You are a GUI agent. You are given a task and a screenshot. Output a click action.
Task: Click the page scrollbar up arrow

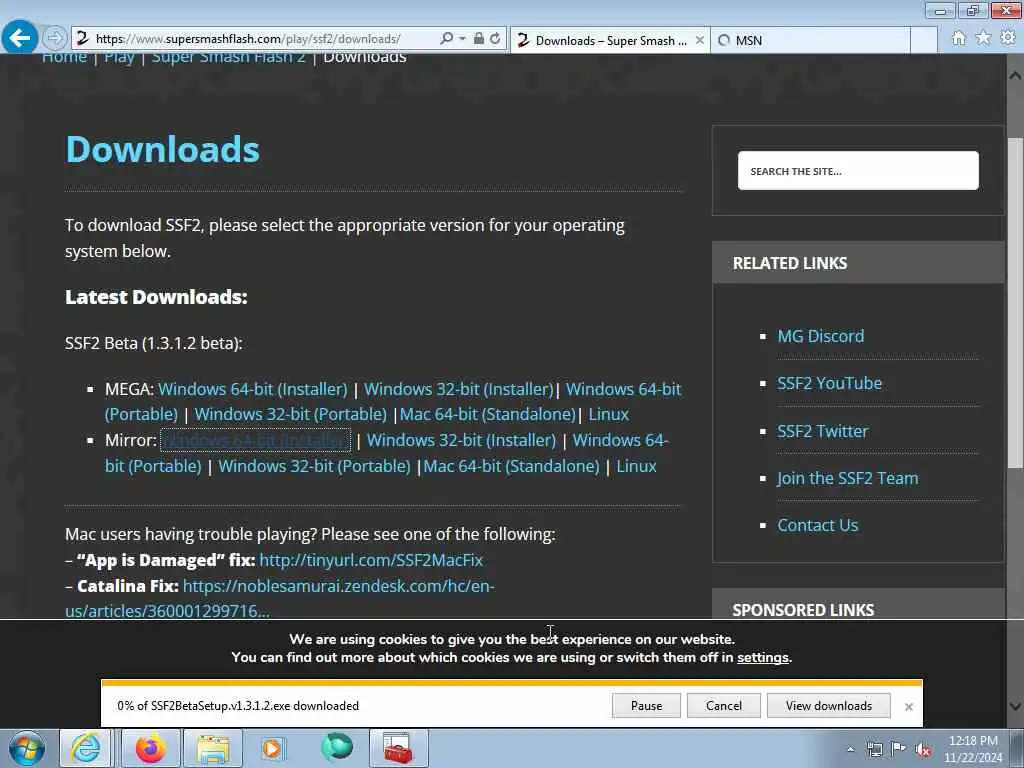[1015, 75]
